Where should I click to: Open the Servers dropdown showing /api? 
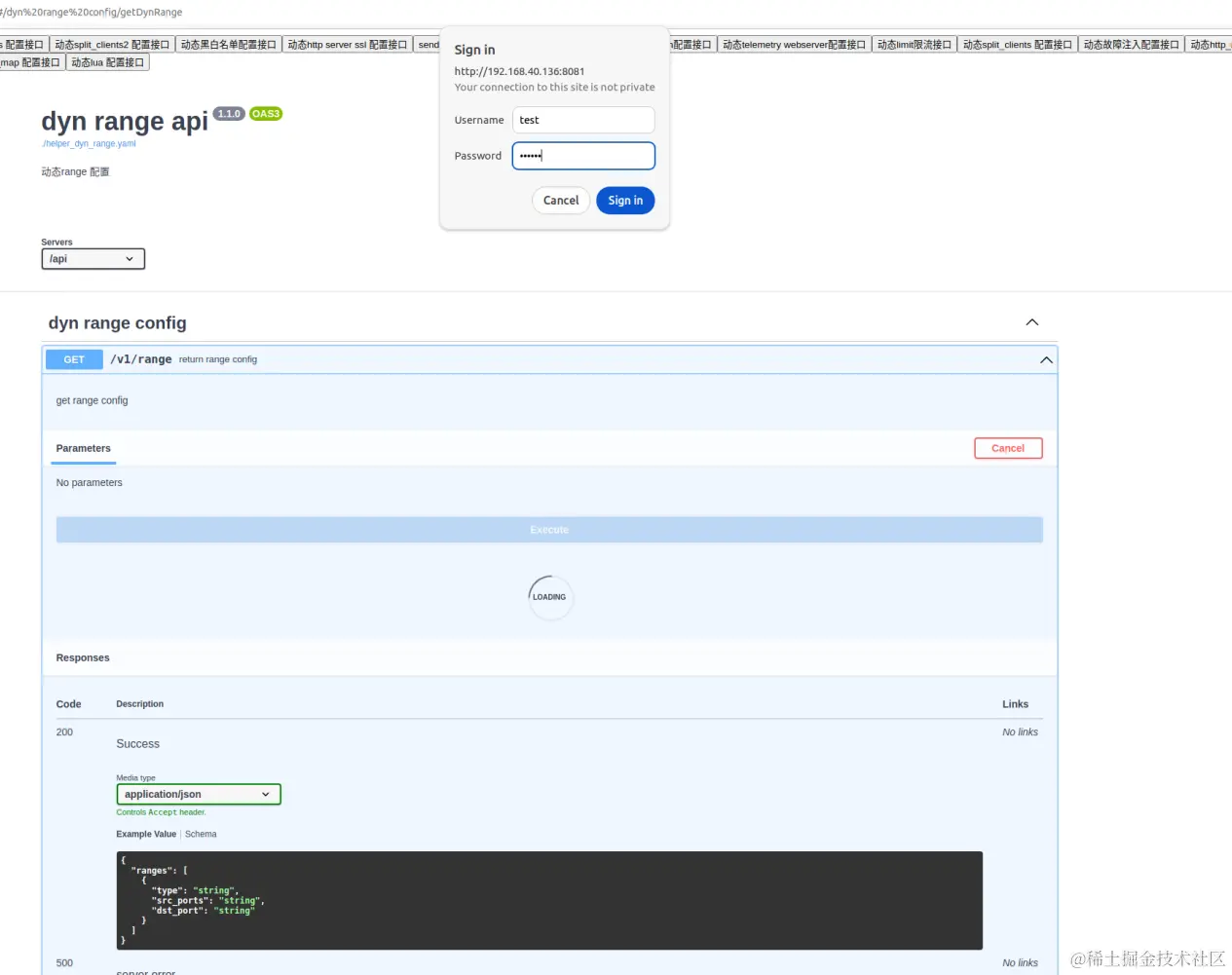[x=93, y=259]
